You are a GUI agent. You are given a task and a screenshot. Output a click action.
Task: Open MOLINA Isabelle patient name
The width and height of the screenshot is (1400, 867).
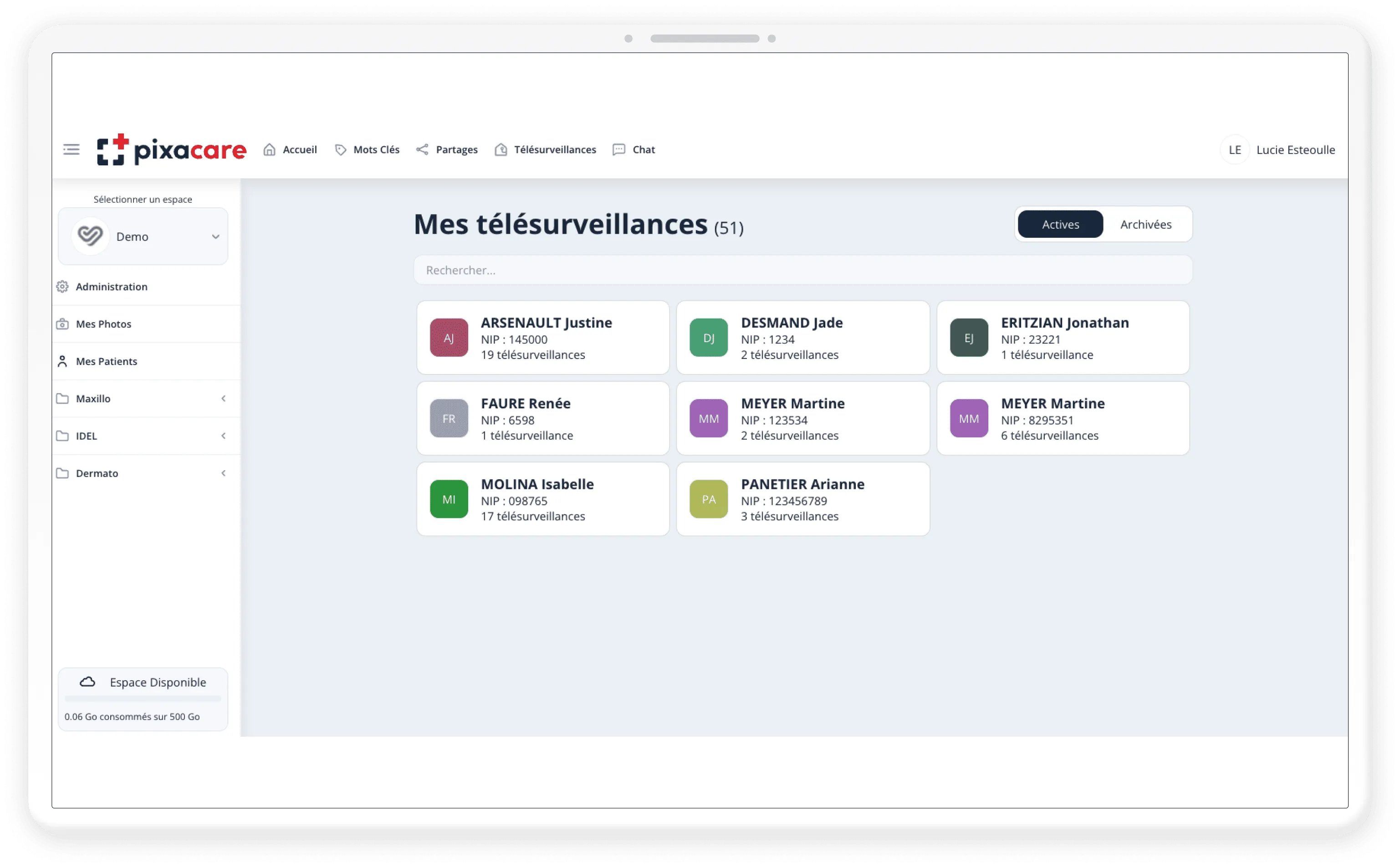[x=537, y=485]
